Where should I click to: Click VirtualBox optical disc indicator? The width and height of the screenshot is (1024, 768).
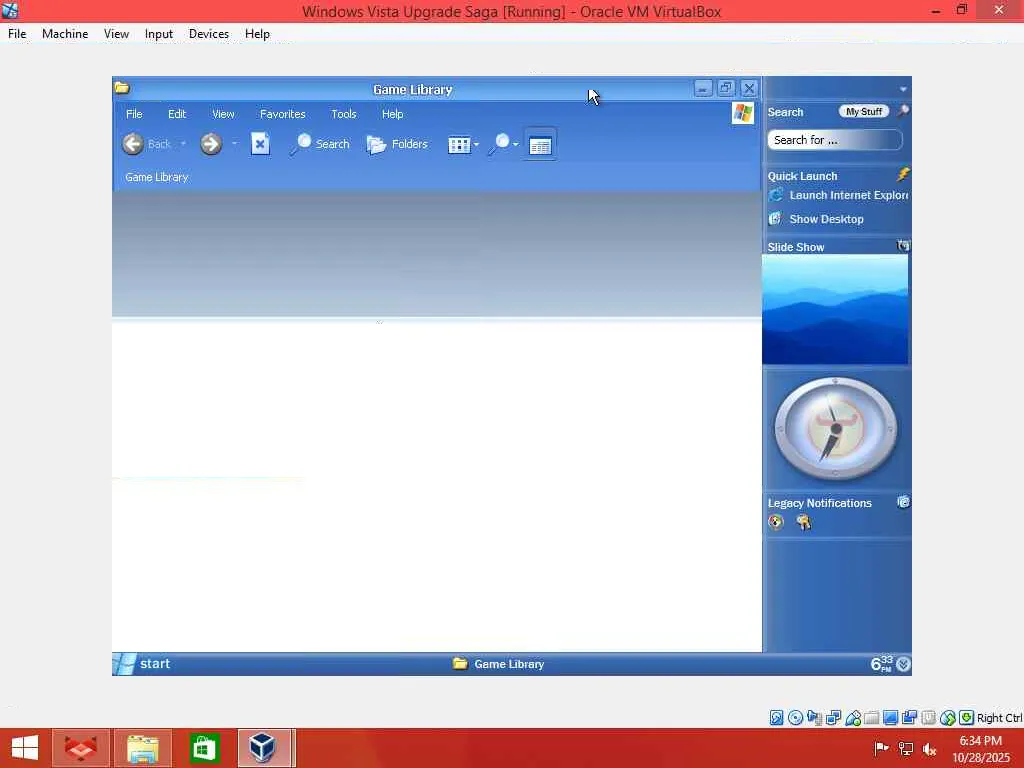coord(795,718)
